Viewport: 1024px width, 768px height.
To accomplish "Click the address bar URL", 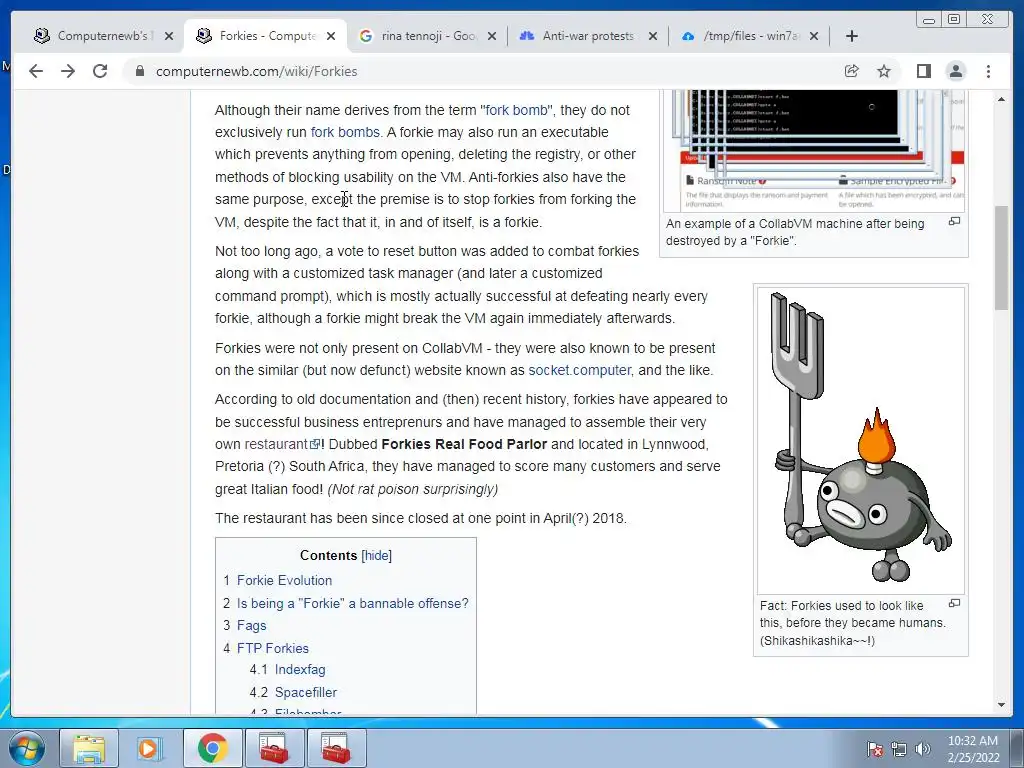I will 257,71.
